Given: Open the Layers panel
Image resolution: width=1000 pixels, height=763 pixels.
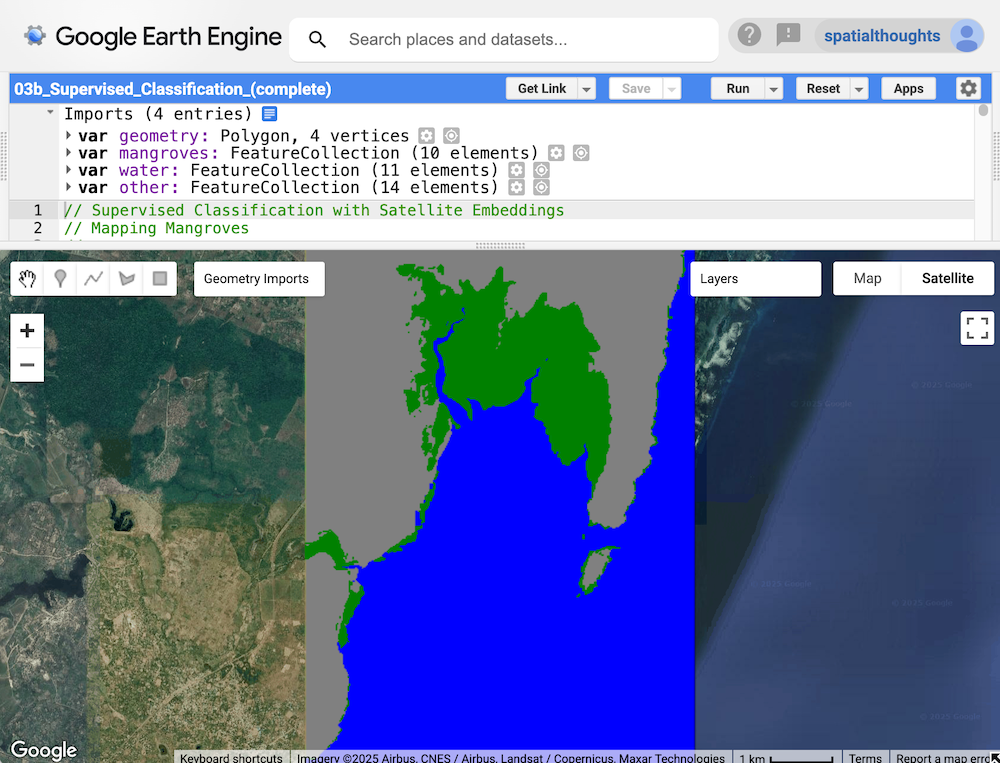Looking at the screenshot, I should point(755,279).
